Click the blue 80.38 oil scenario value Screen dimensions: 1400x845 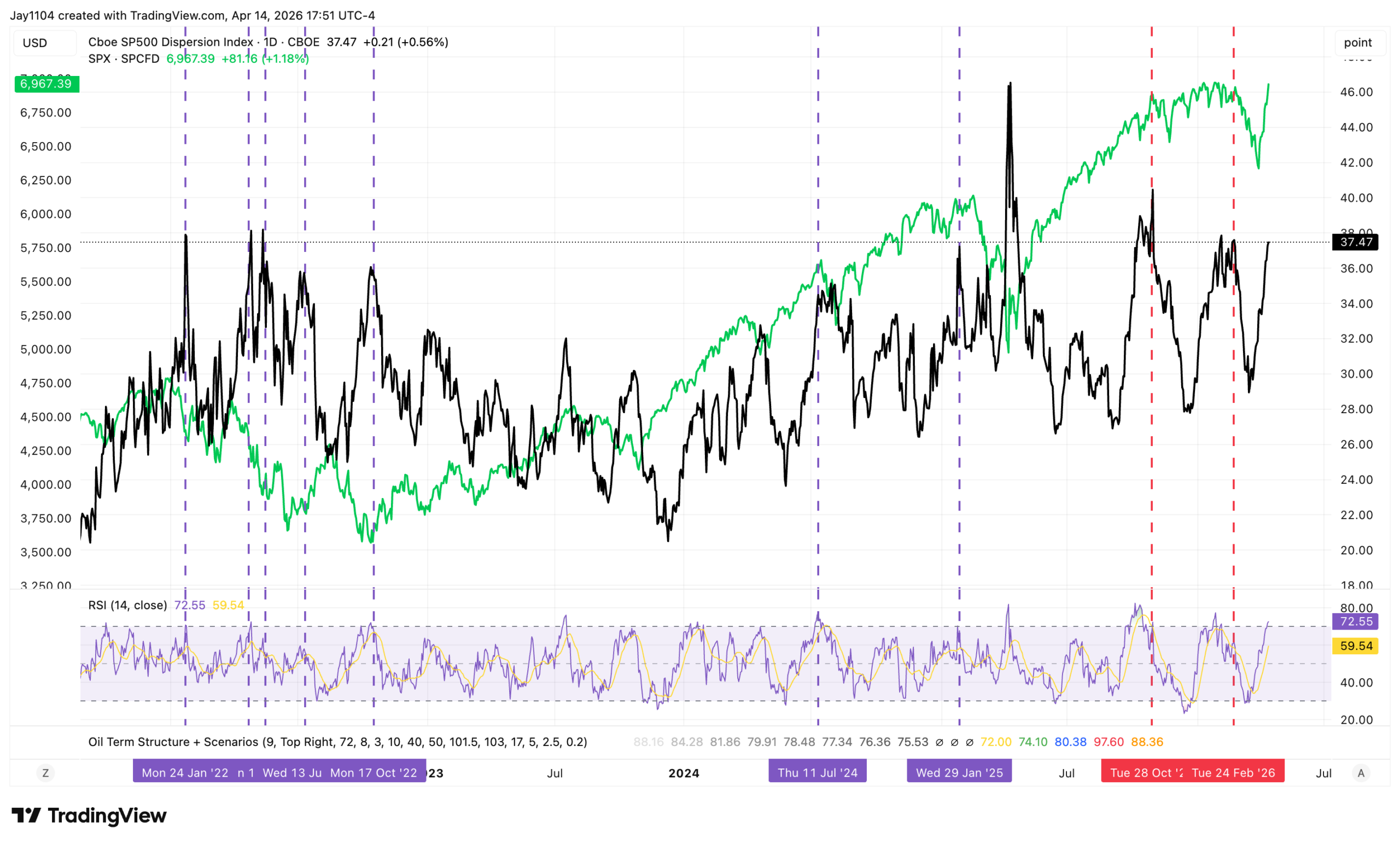tap(1070, 742)
